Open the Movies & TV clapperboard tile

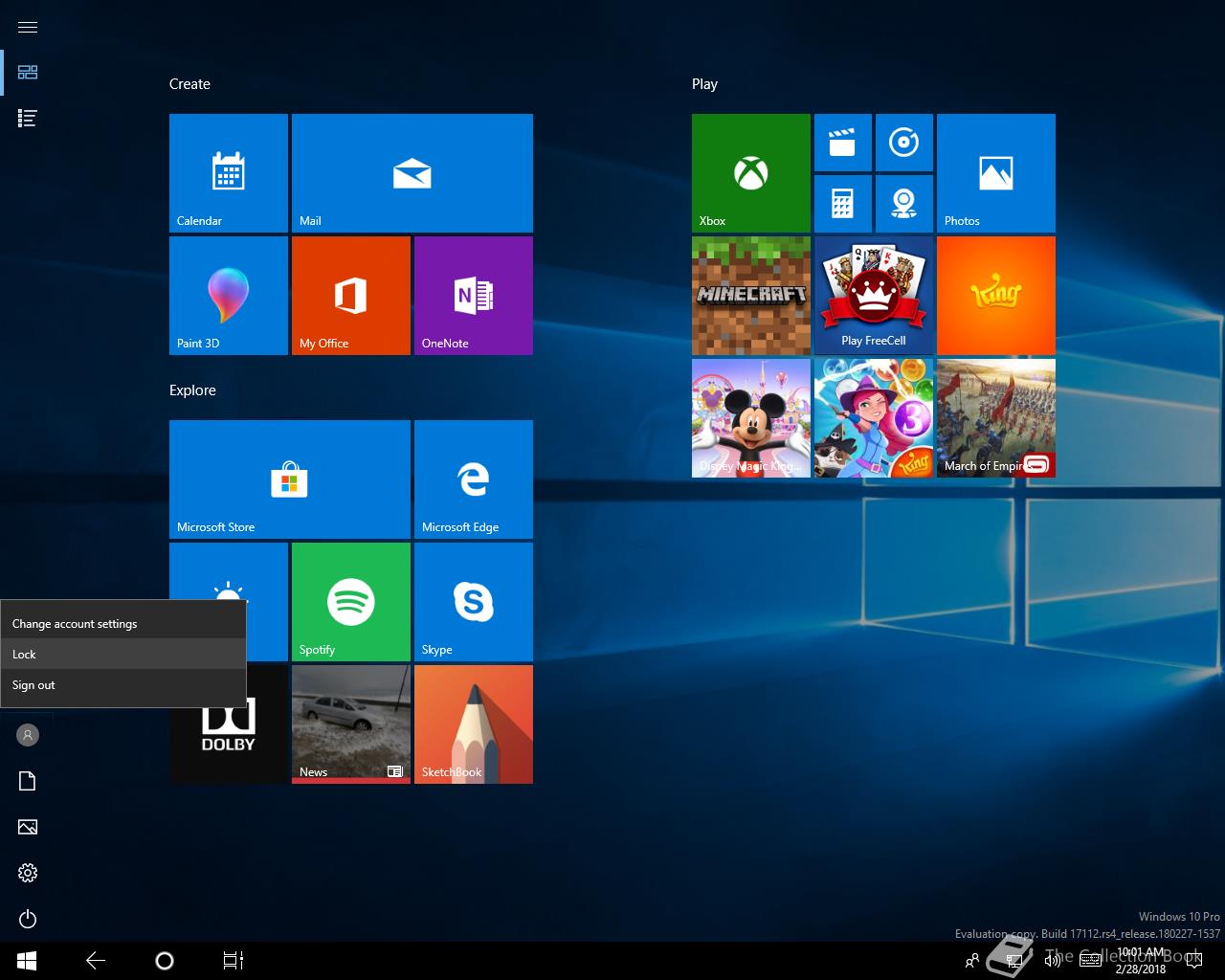coord(843,143)
